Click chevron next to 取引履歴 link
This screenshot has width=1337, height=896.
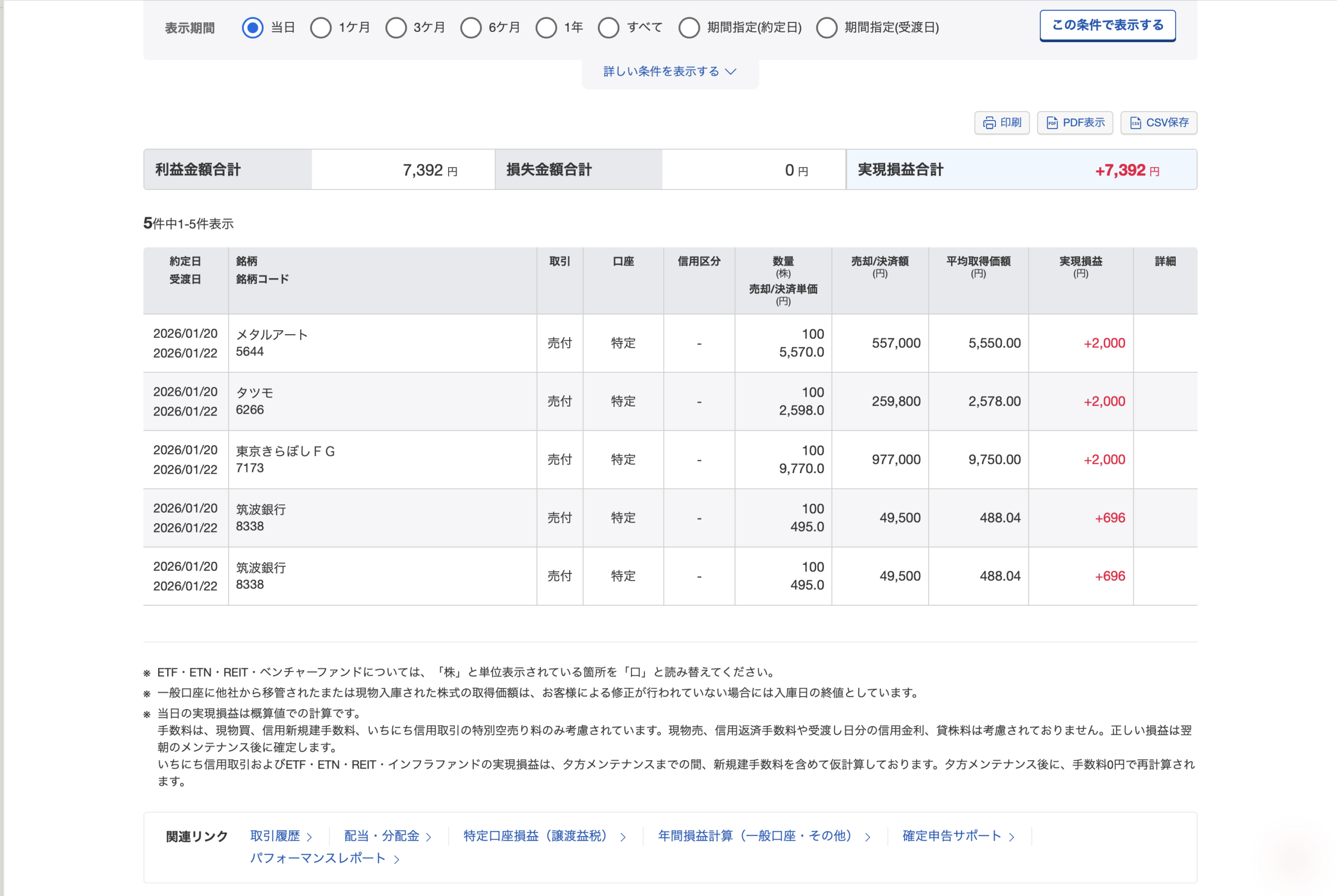click(x=309, y=837)
